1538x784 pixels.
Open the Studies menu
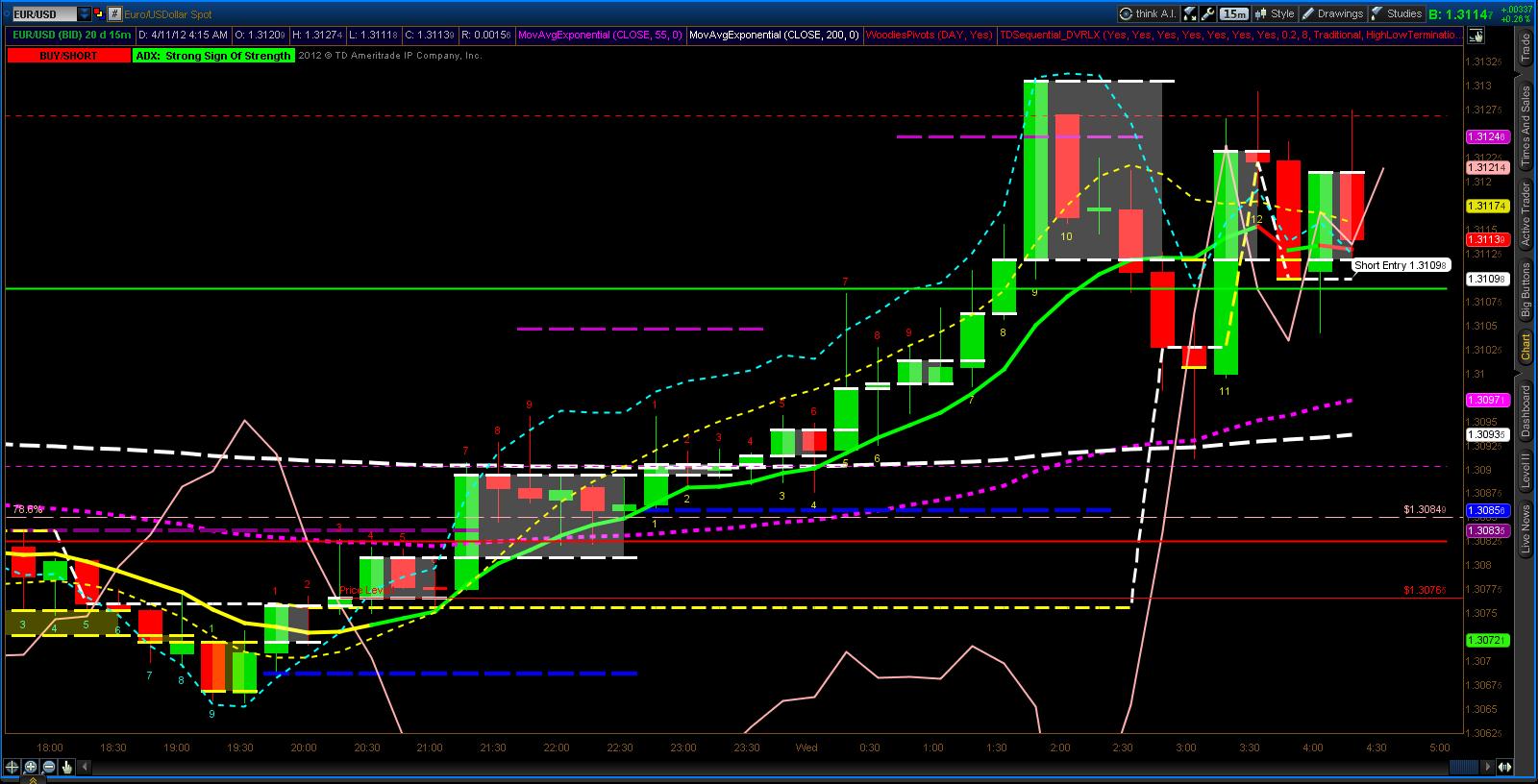pos(1397,13)
